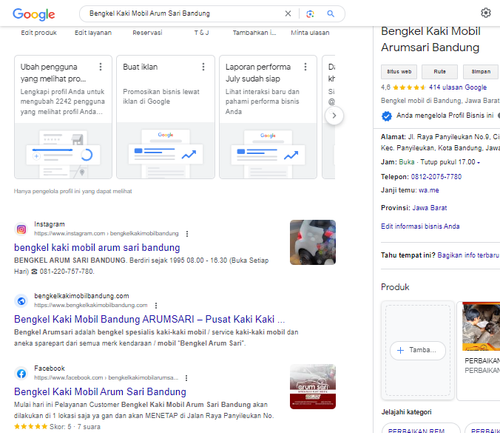
Task: Click the Alamat Jl. Raya Panyileukan address text
Action: click(x=440, y=142)
